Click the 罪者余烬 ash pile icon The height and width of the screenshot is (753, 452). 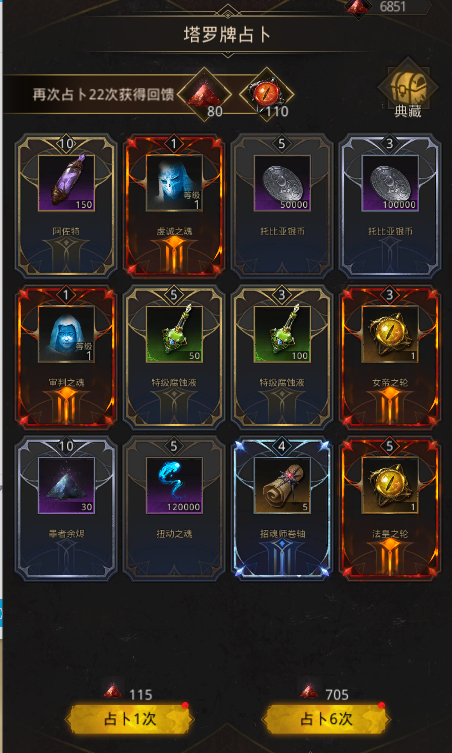66,485
